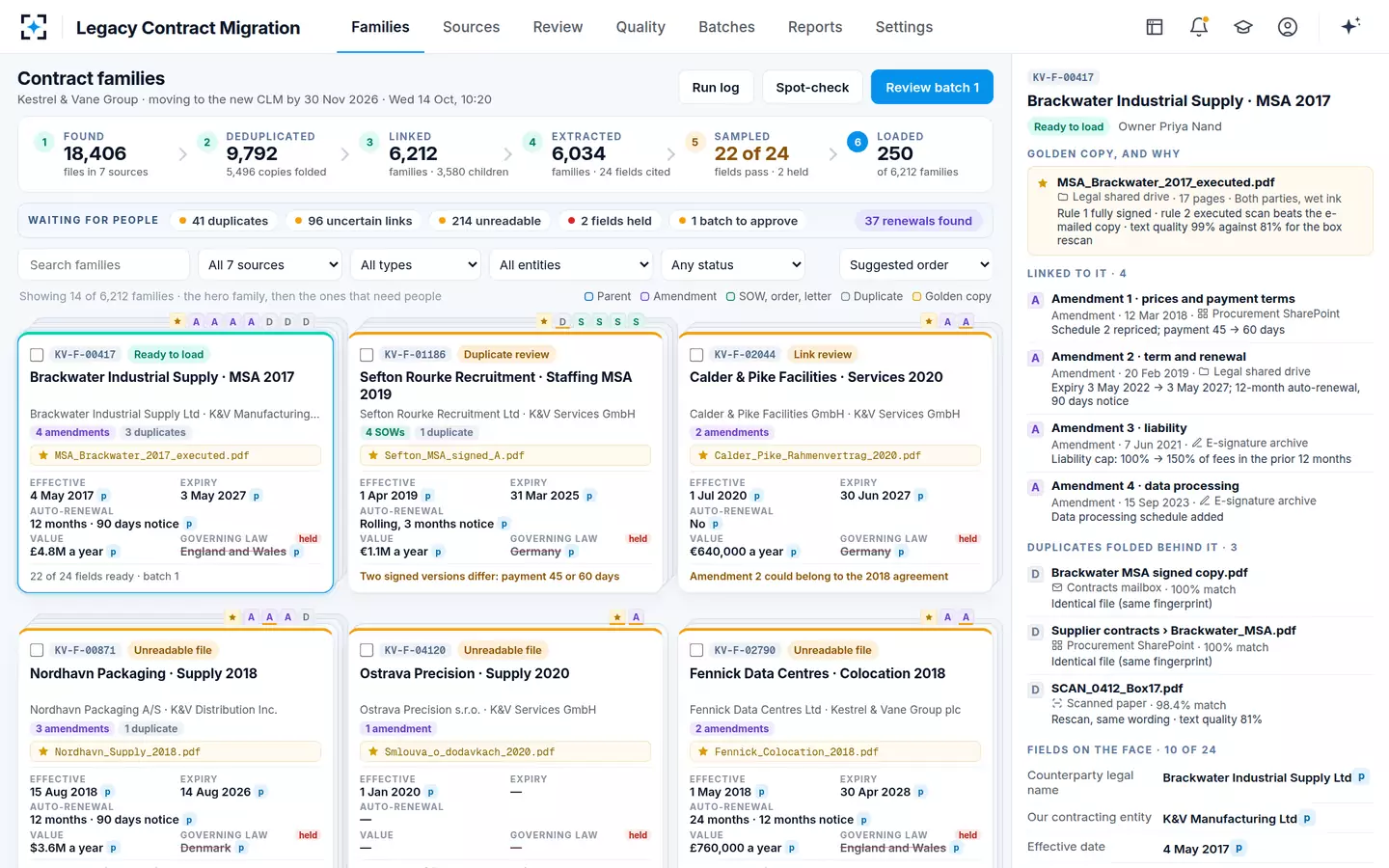This screenshot has width=1389, height=868.
Task: Open the layout panel icon in header
Action: pyautogui.click(x=1155, y=27)
